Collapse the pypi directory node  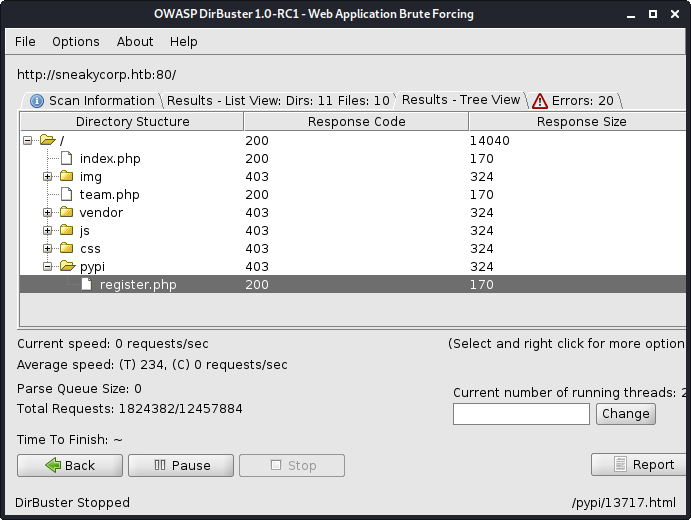47,267
